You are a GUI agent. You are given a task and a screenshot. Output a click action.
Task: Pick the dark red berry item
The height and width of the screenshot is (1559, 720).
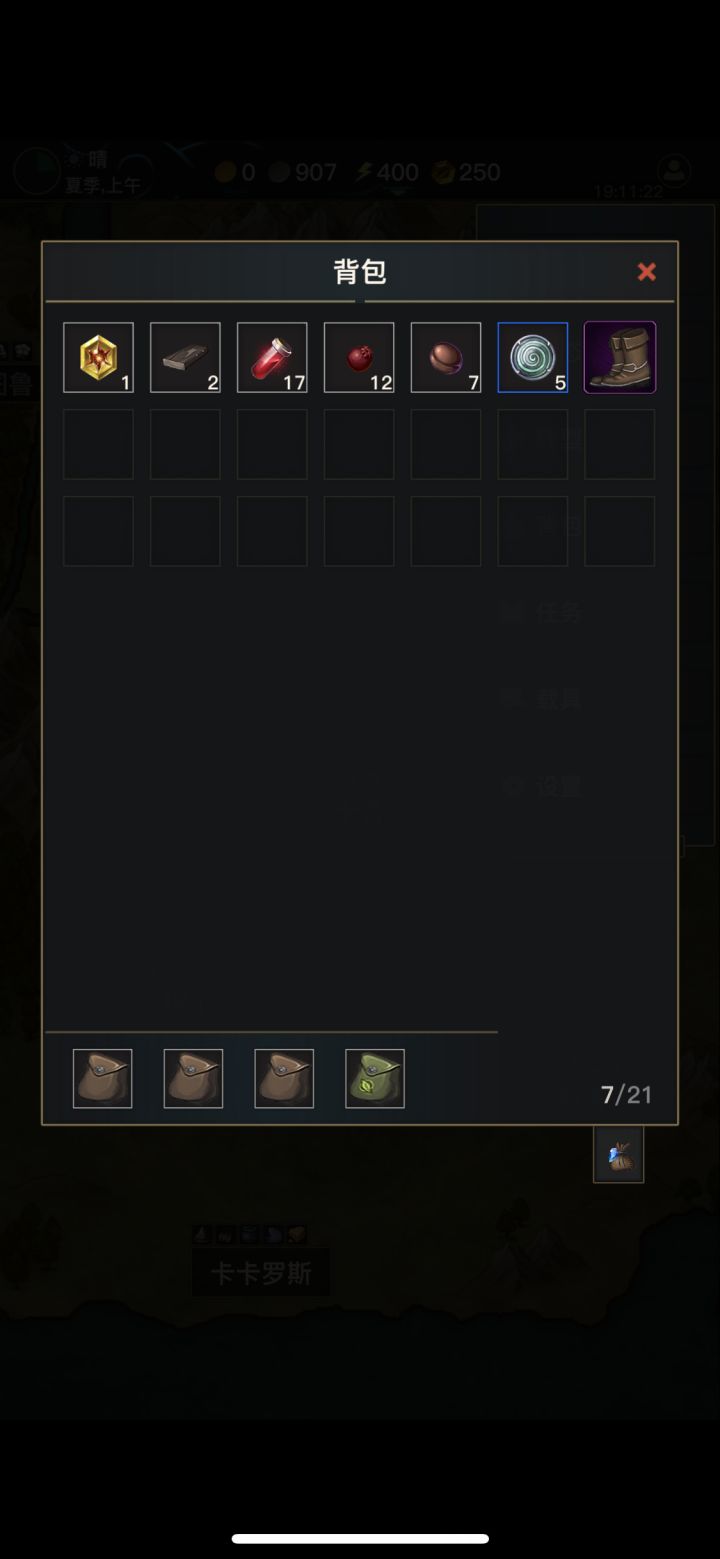click(x=359, y=357)
